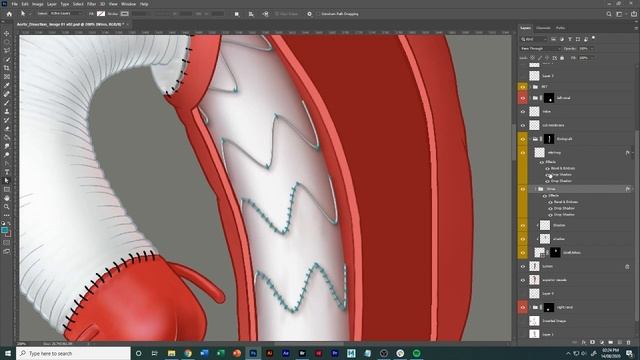Collapse effects arrow on Wires group
This screenshot has width=640, height=360.
pos(633,189)
